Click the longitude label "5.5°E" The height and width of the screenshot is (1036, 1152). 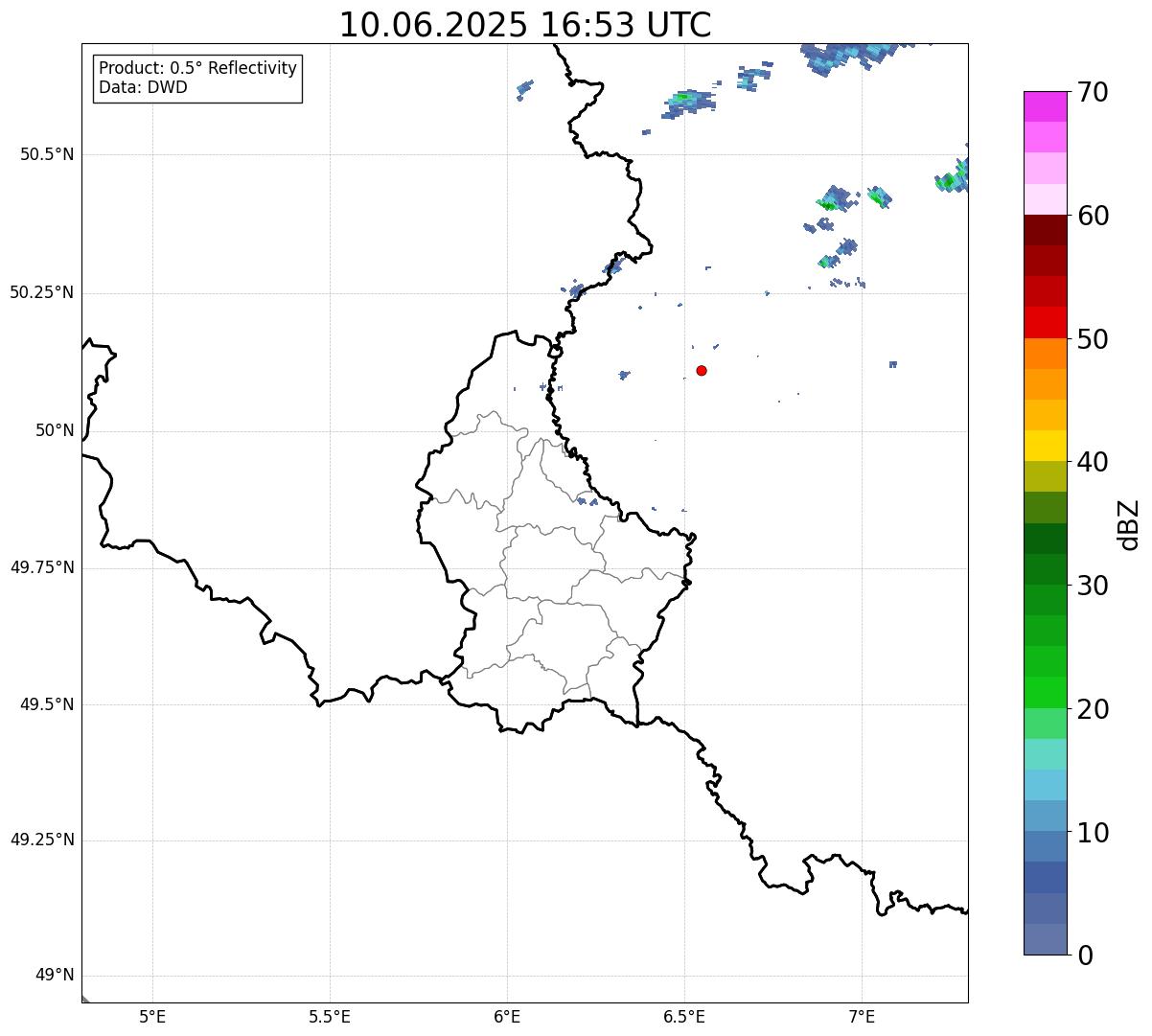(330, 1017)
